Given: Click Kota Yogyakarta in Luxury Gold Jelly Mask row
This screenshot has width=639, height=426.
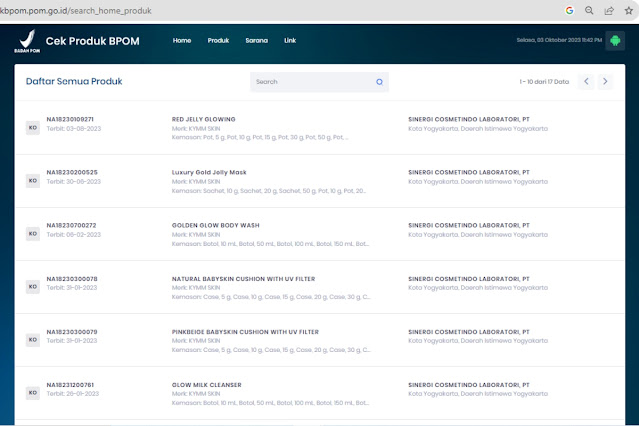Looking at the screenshot, I should pyautogui.click(x=478, y=182).
